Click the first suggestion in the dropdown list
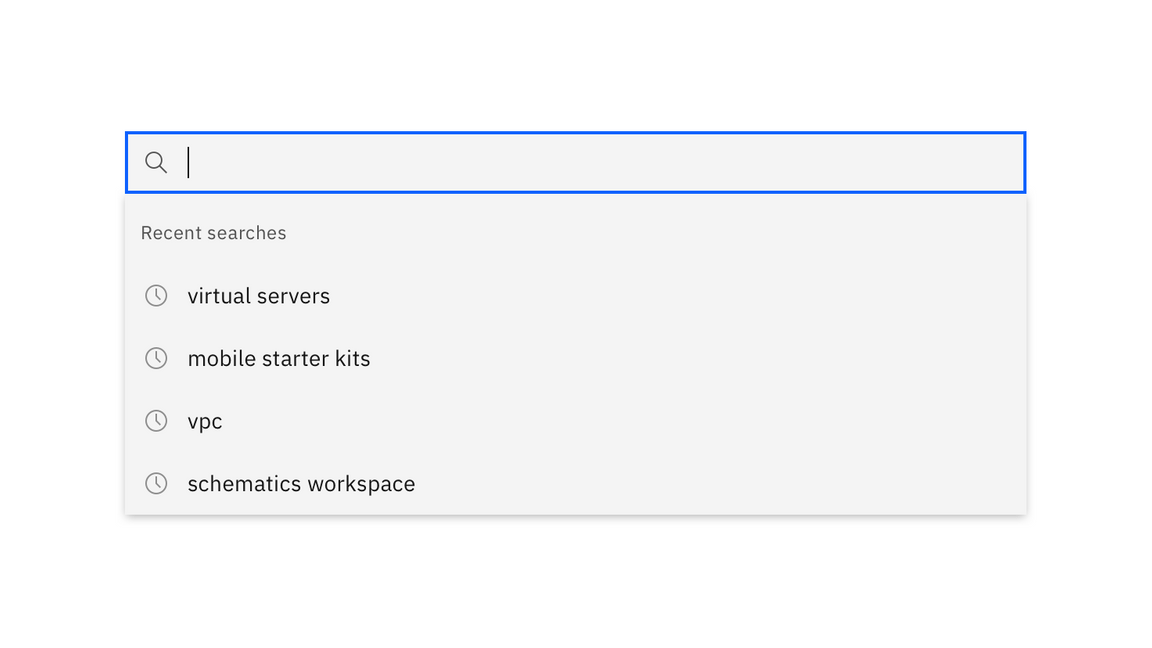1152x648 pixels. [258, 295]
